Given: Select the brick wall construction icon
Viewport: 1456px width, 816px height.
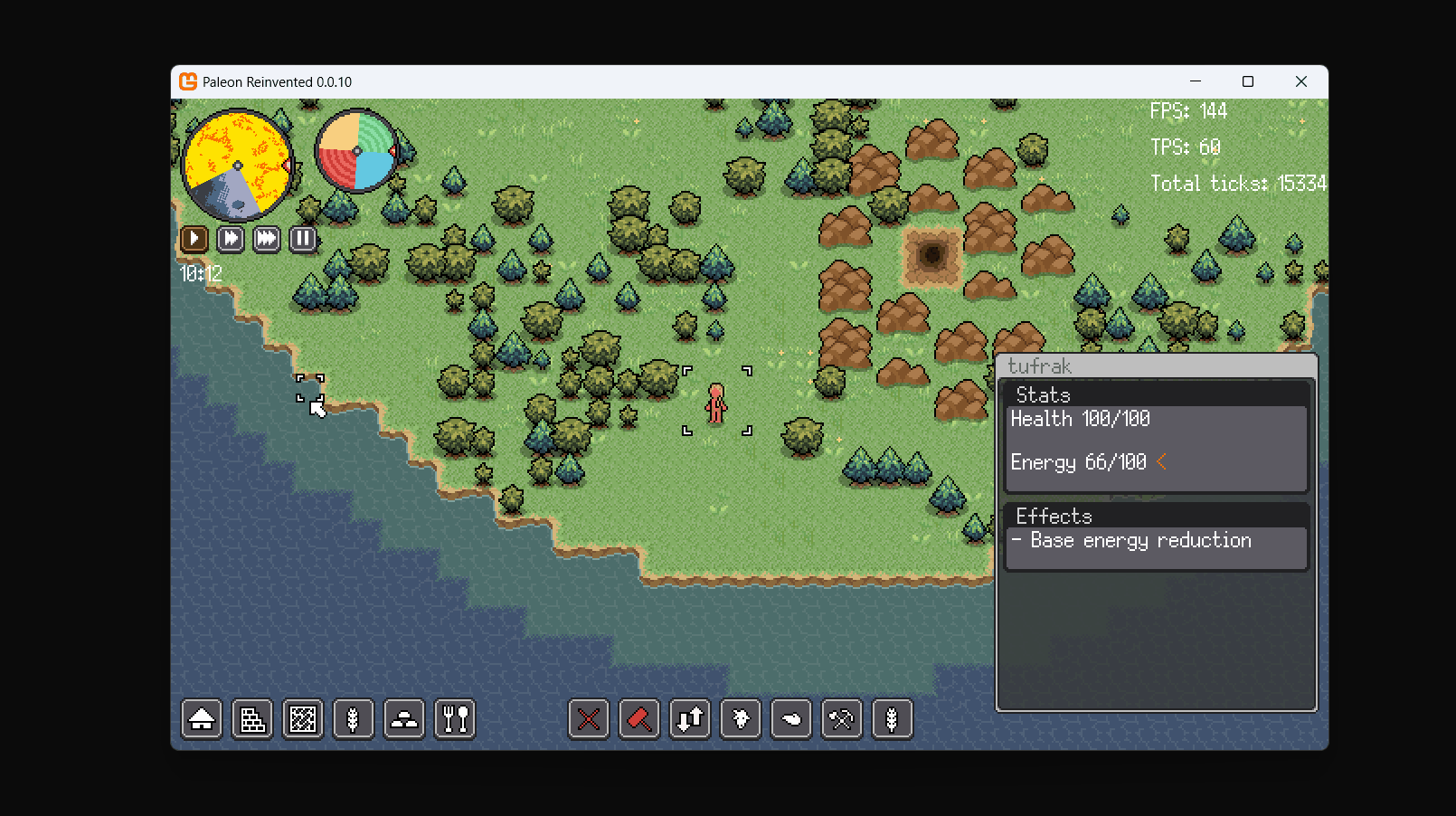Looking at the screenshot, I should (x=252, y=720).
